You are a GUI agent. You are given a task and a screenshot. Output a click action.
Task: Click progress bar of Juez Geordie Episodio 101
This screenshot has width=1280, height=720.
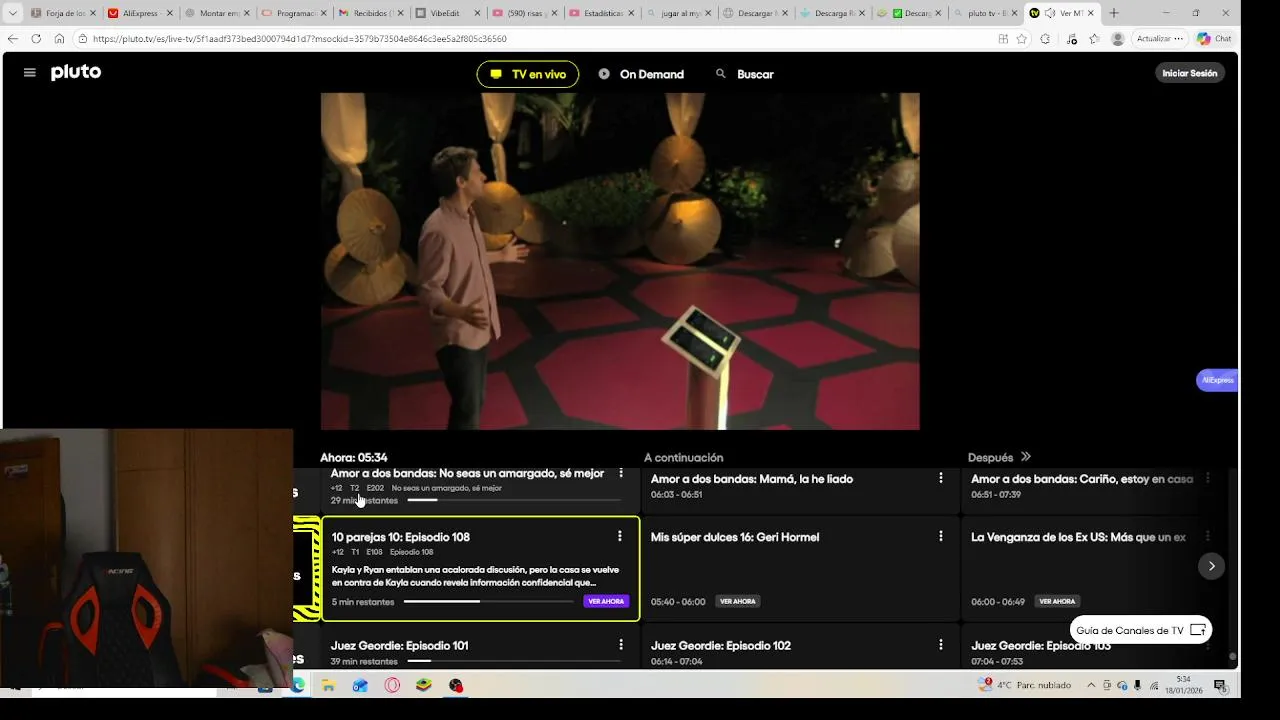pos(514,661)
